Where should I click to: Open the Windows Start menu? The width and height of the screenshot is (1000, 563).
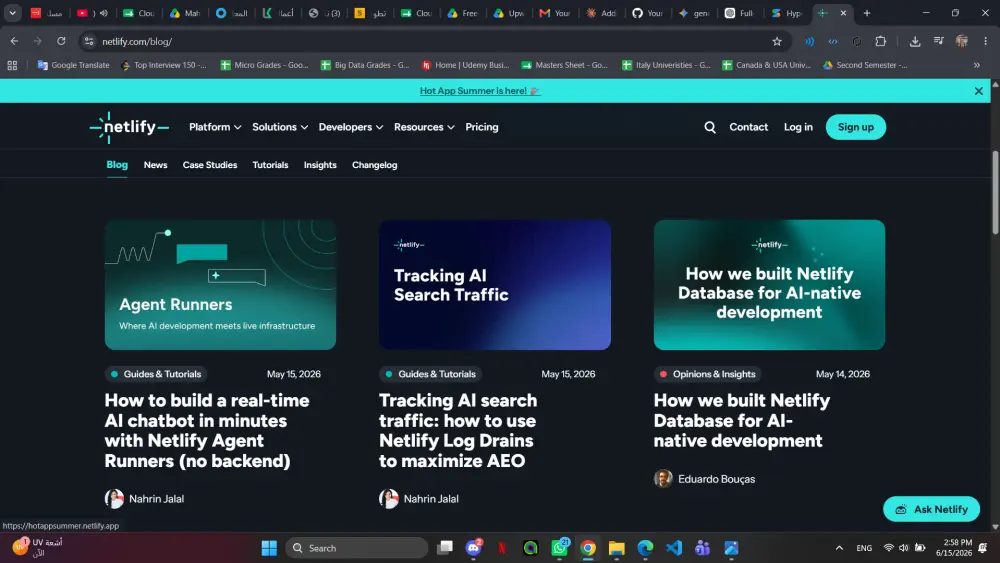(269, 548)
